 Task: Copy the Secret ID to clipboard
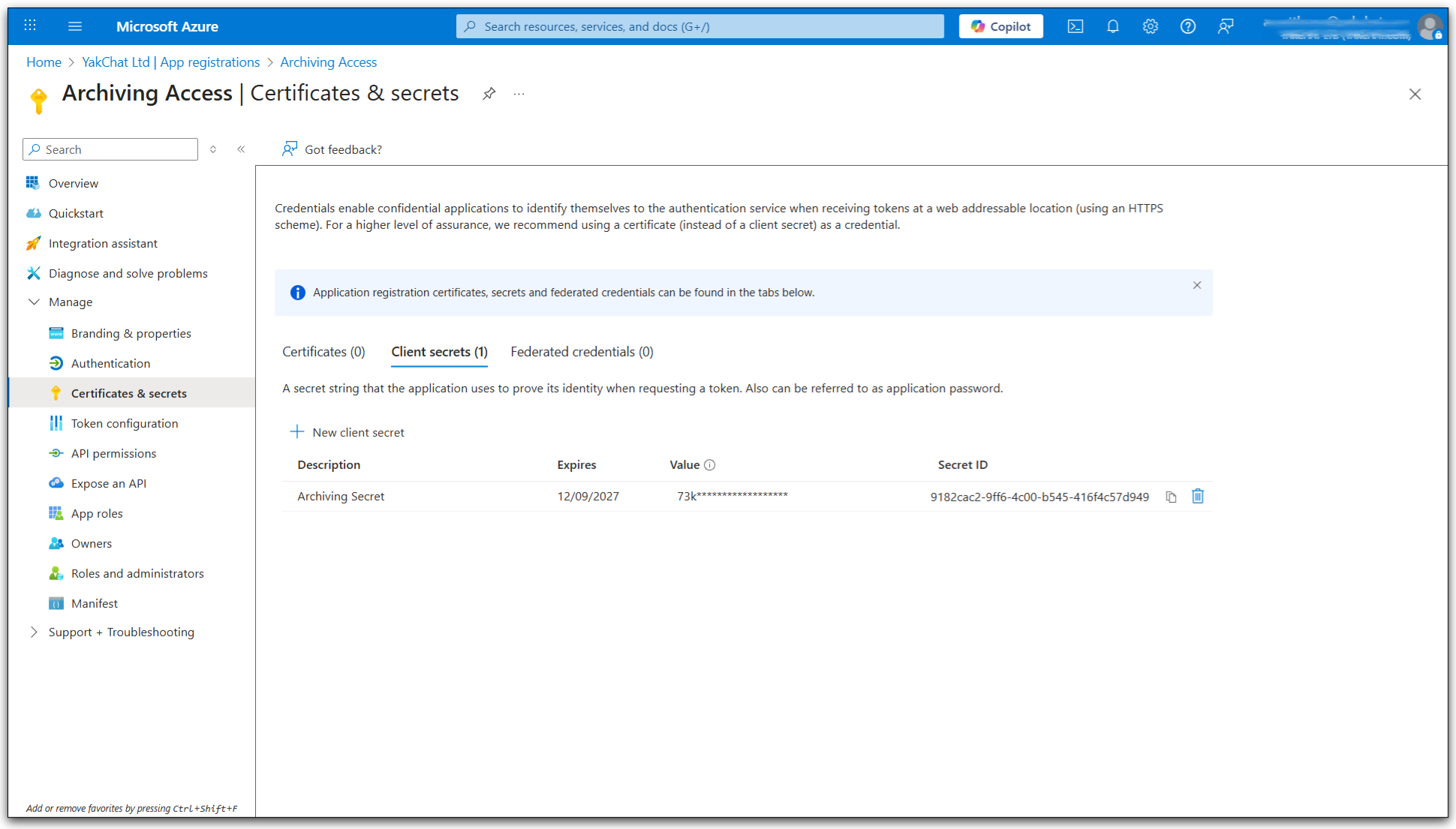(x=1171, y=497)
